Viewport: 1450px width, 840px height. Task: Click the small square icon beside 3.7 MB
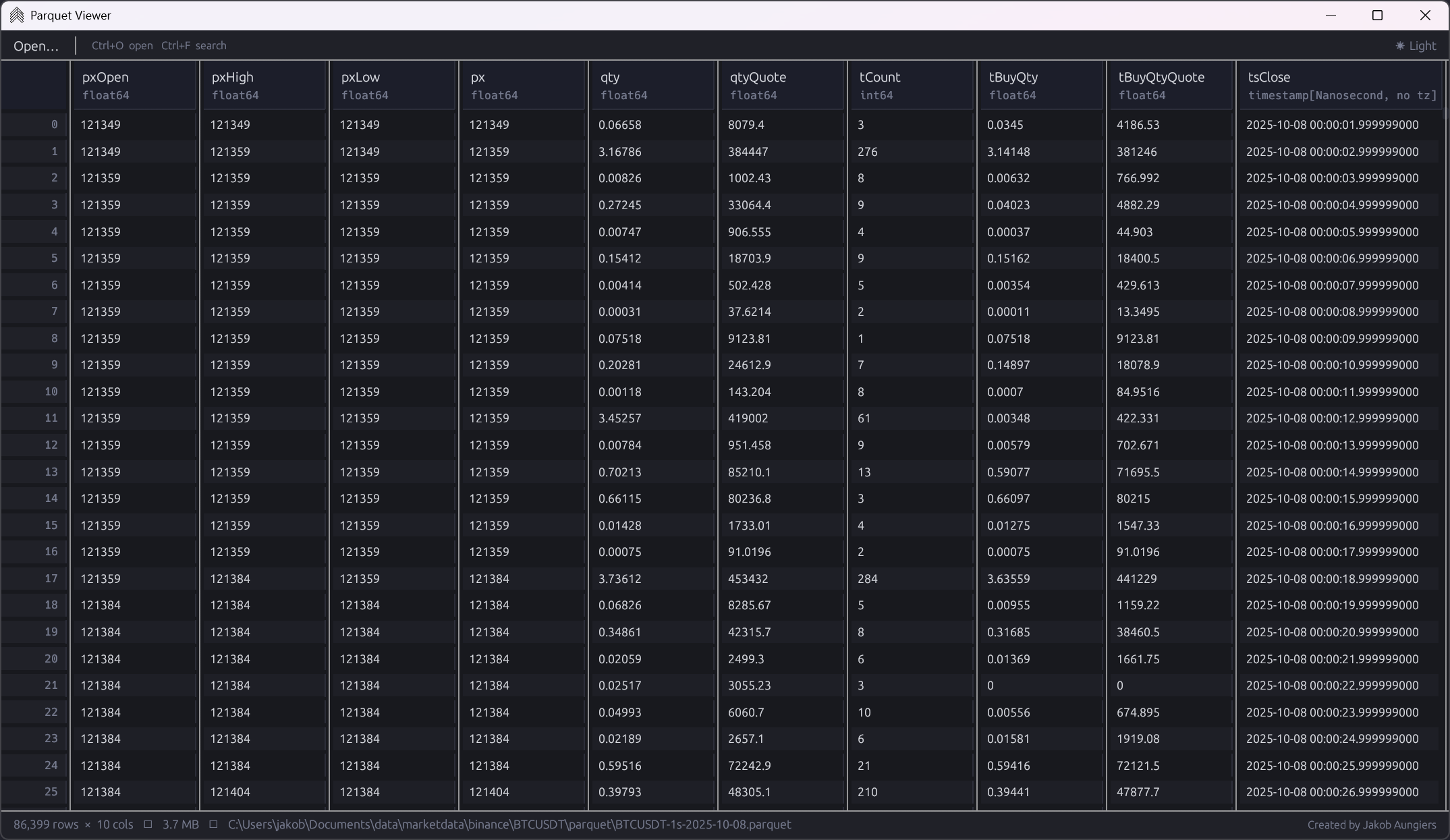tap(148, 824)
